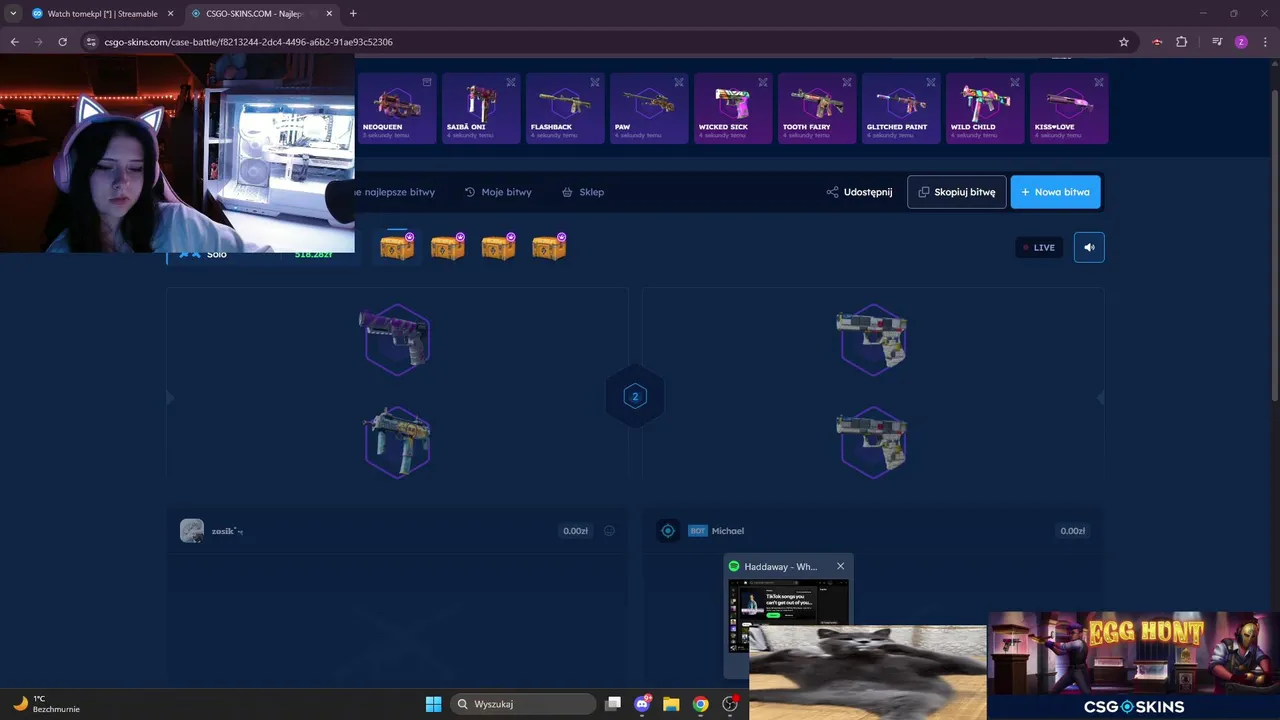Select the third golden case in the battle row

[x=498, y=246]
